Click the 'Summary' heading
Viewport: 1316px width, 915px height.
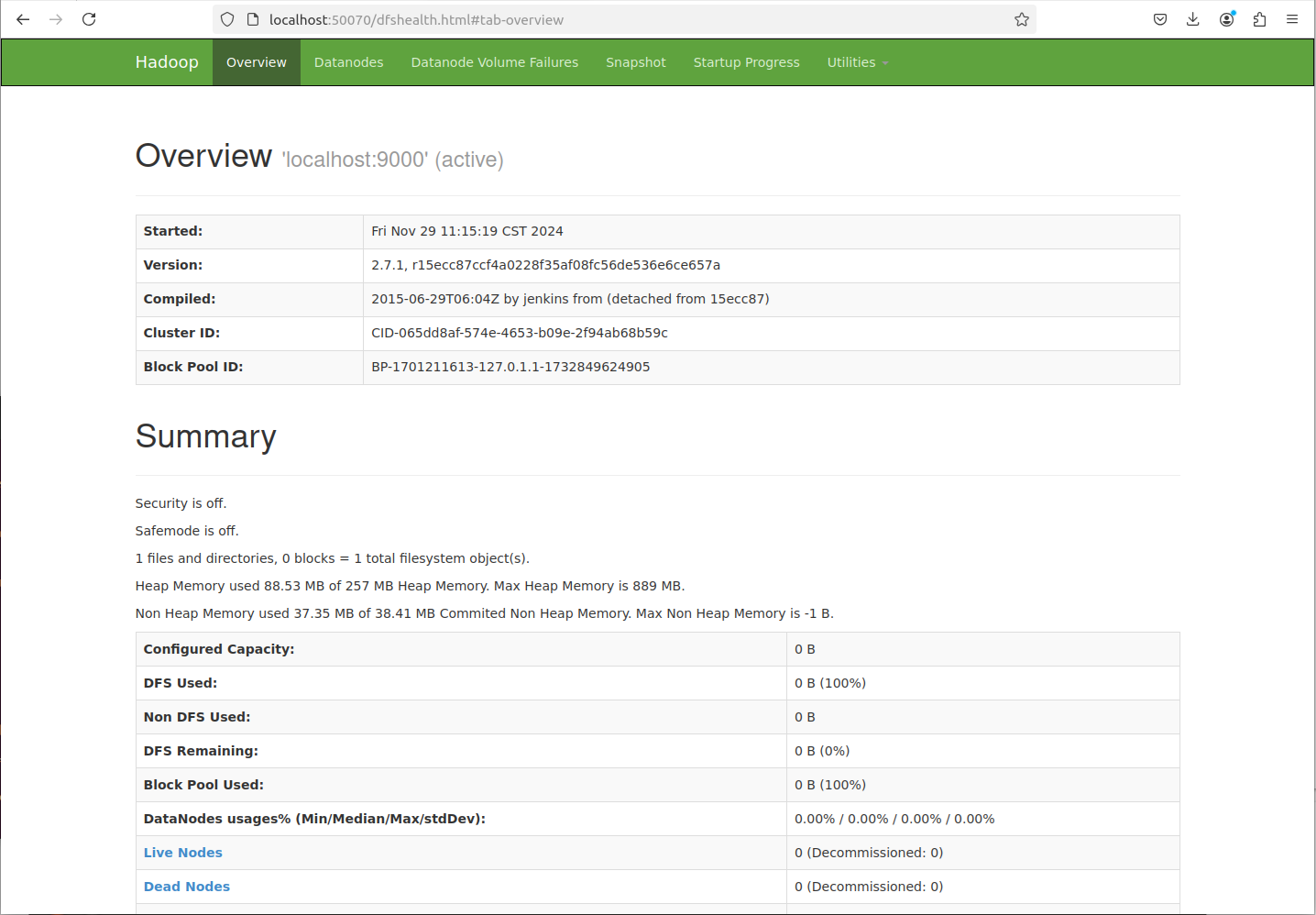[206, 436]
